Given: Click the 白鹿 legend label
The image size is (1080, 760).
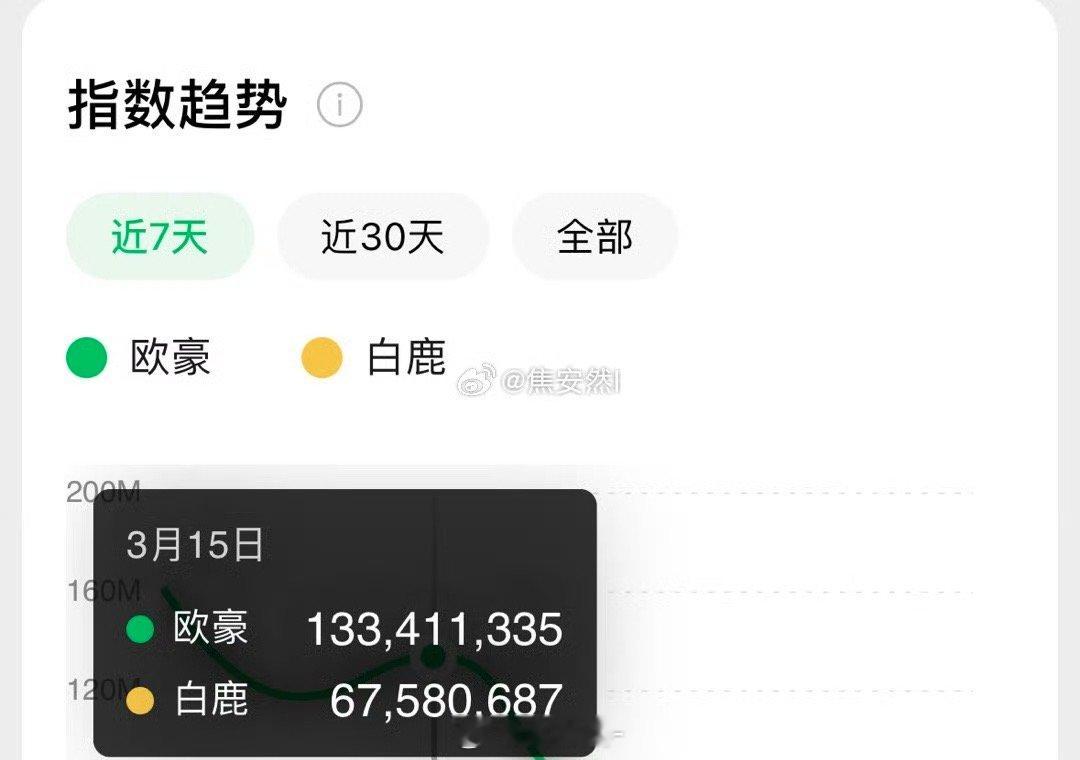Looking at the screenshot, I should 406,357.
